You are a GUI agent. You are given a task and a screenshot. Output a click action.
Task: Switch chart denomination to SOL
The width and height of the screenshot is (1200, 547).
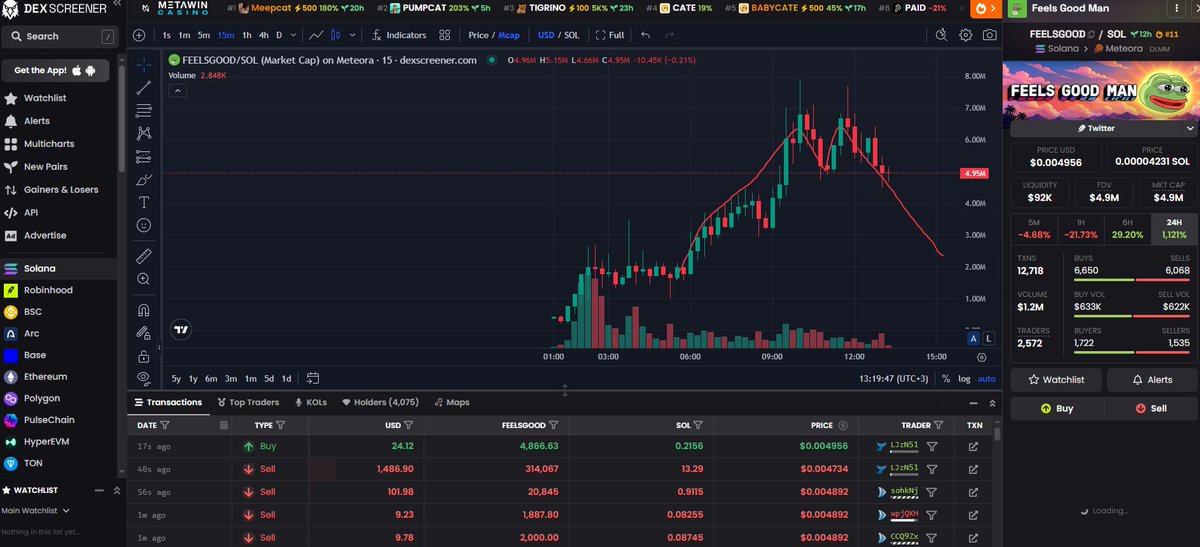coord(572,35)
